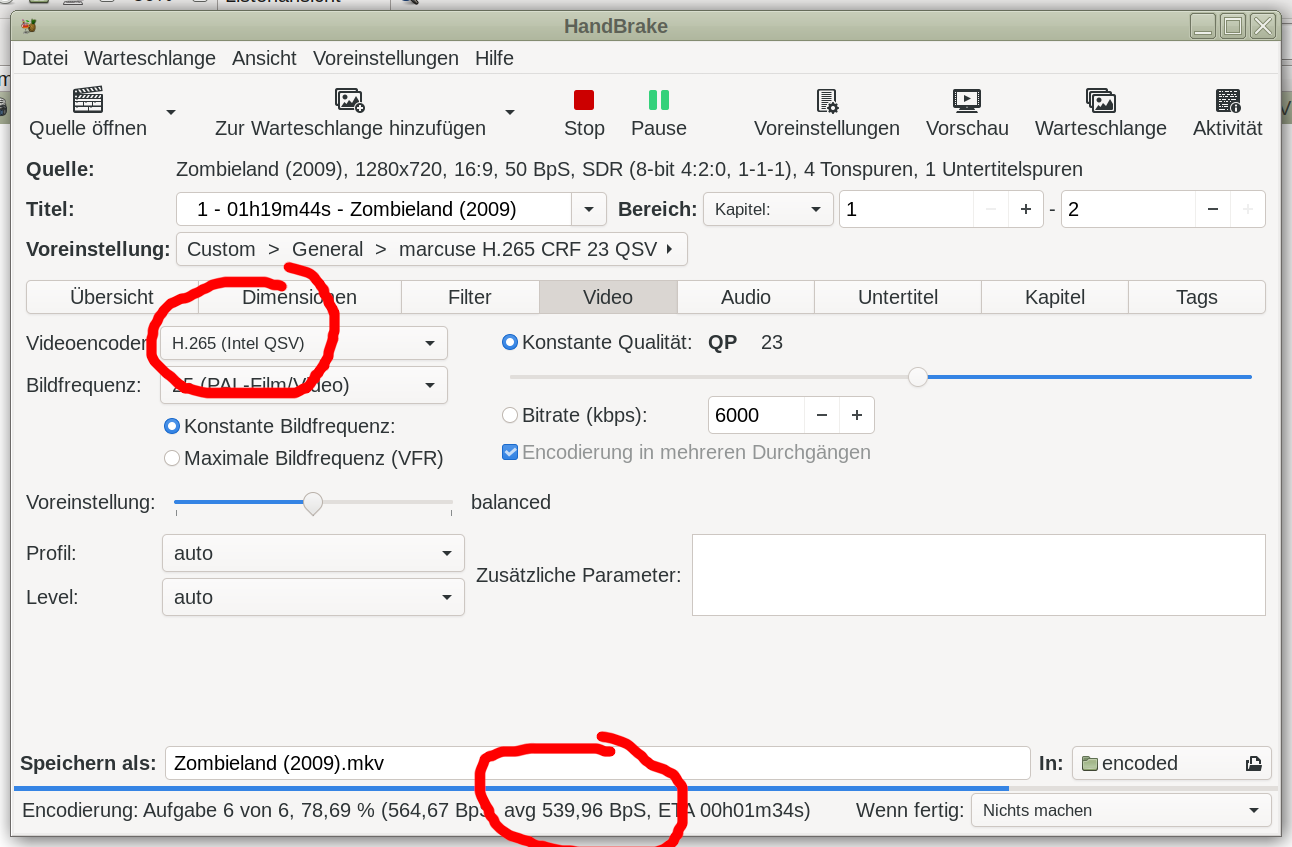Viewport: 1292px width, 847px height.
Task: Click the Speichern als filename field
Action: coord(597,763)
